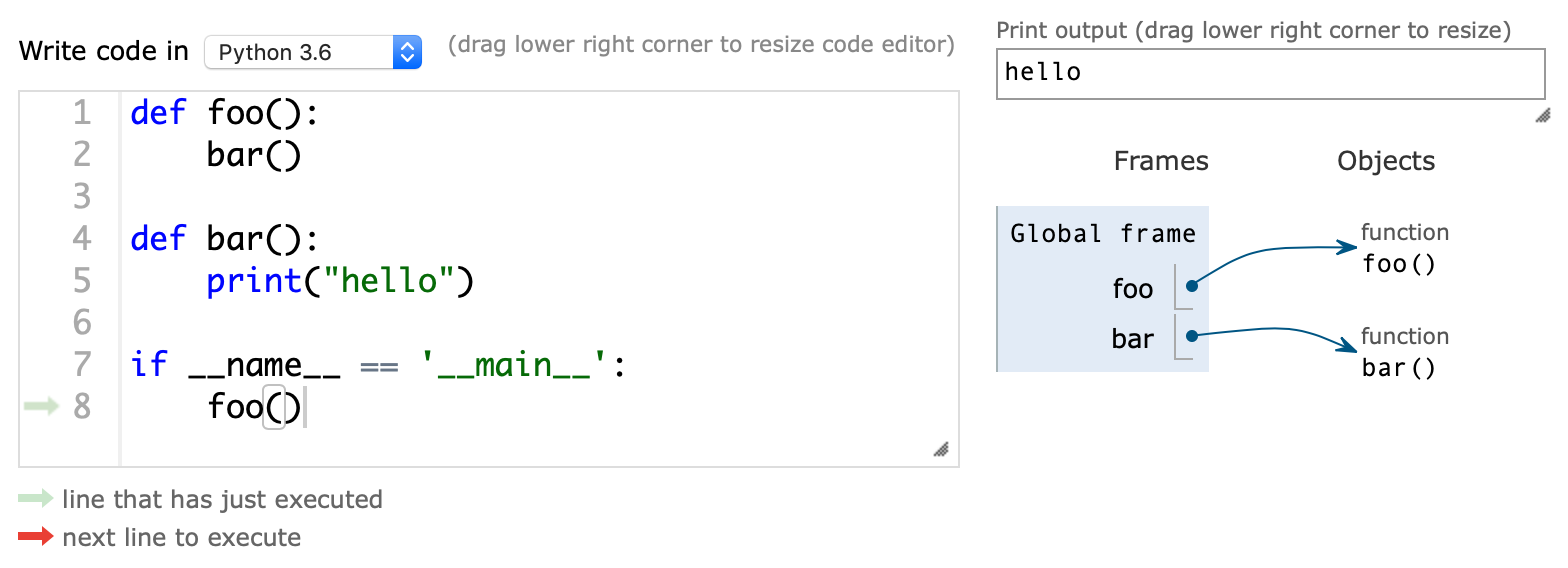Click the Objects column heading
This screenshot has width=1568, height=568.
pyautogui.click(x=1386, y=161)
